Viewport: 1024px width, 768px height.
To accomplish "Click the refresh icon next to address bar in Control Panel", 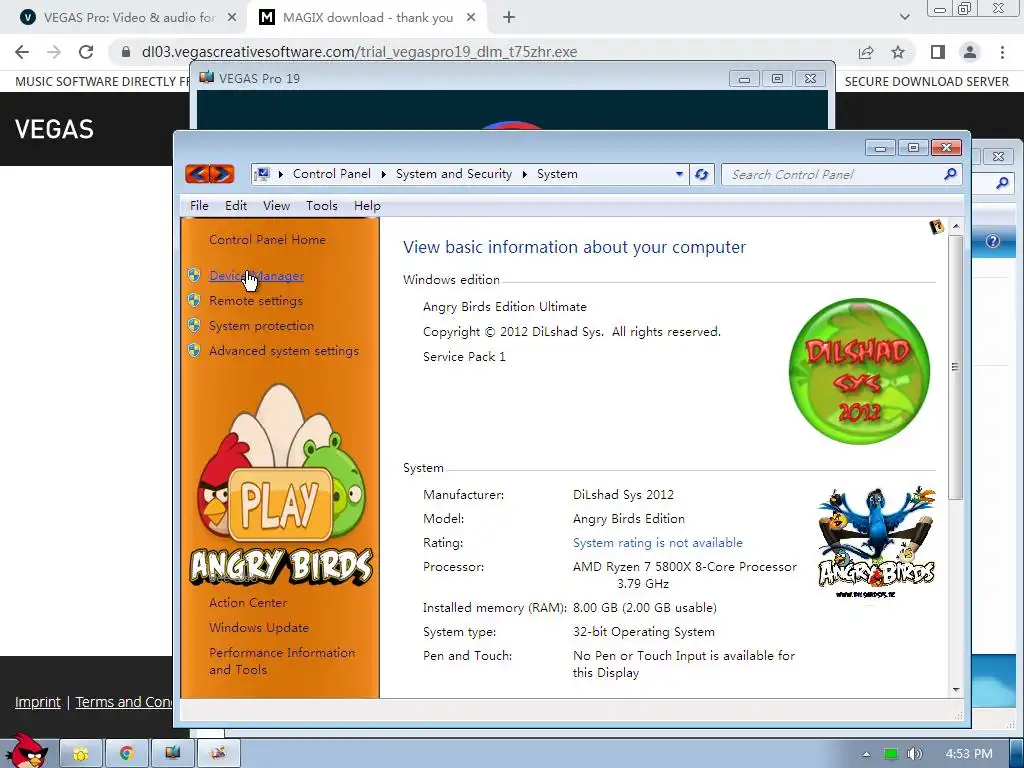I will (x=702, y=174).
